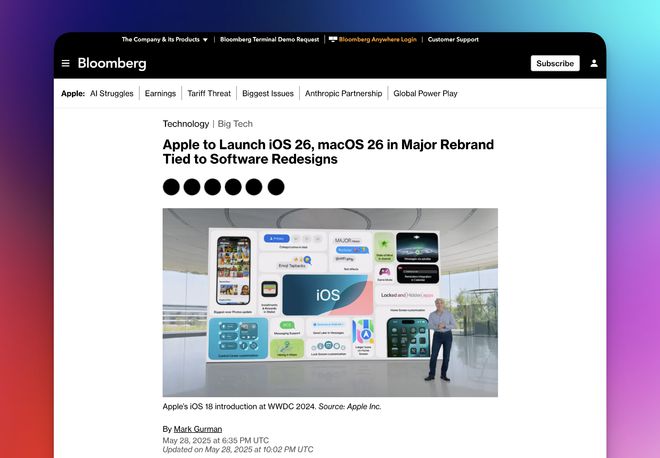Click the Subscribe button
The height and width of the screenshot is (458, 660).
[555, 63]
